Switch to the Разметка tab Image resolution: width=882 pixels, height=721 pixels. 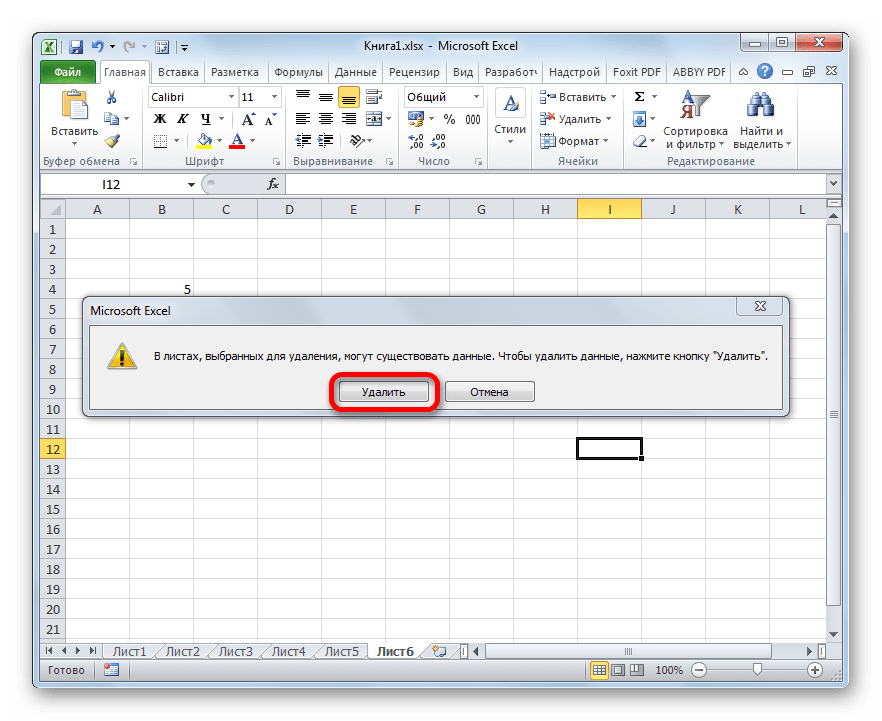click(235, 73)
